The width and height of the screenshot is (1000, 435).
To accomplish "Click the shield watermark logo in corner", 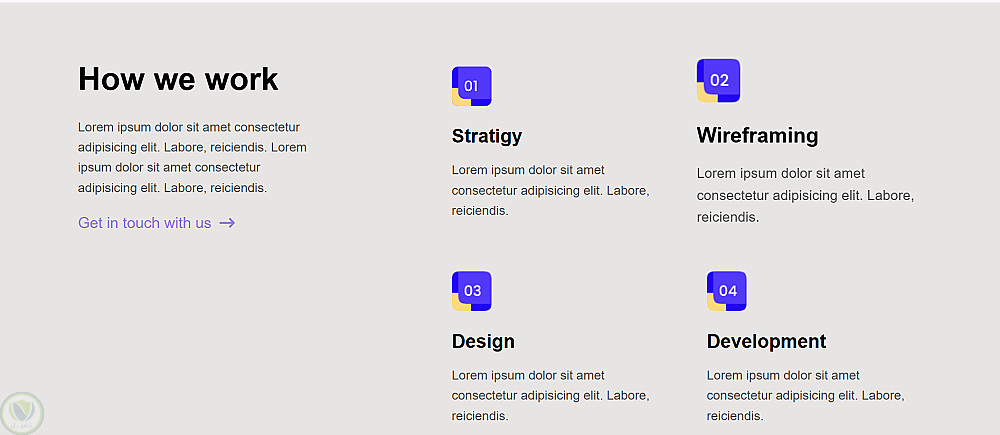I will tap(21, 412).
